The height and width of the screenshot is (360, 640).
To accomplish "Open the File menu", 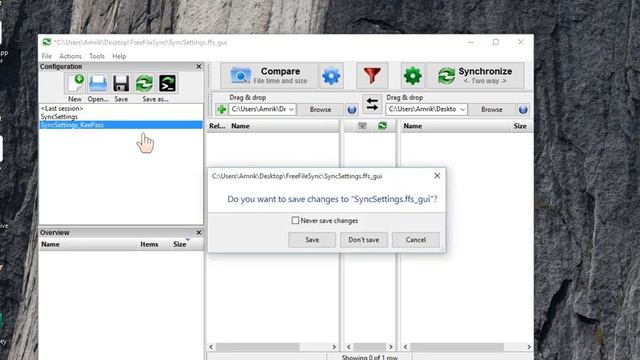I will (x=47, y=56).
